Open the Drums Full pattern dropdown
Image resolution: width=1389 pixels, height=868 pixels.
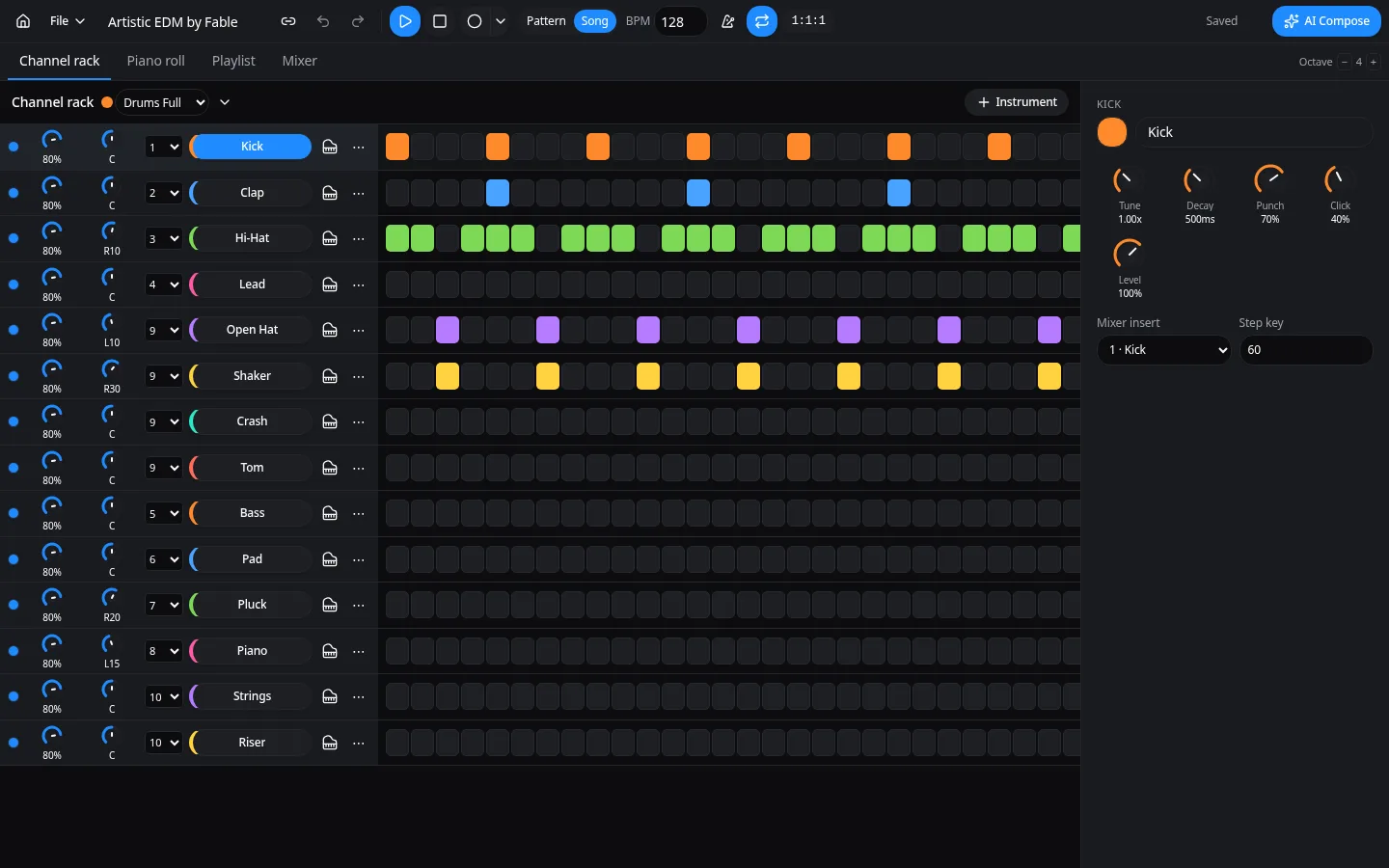pyautogui.click(x=163, y=102)
